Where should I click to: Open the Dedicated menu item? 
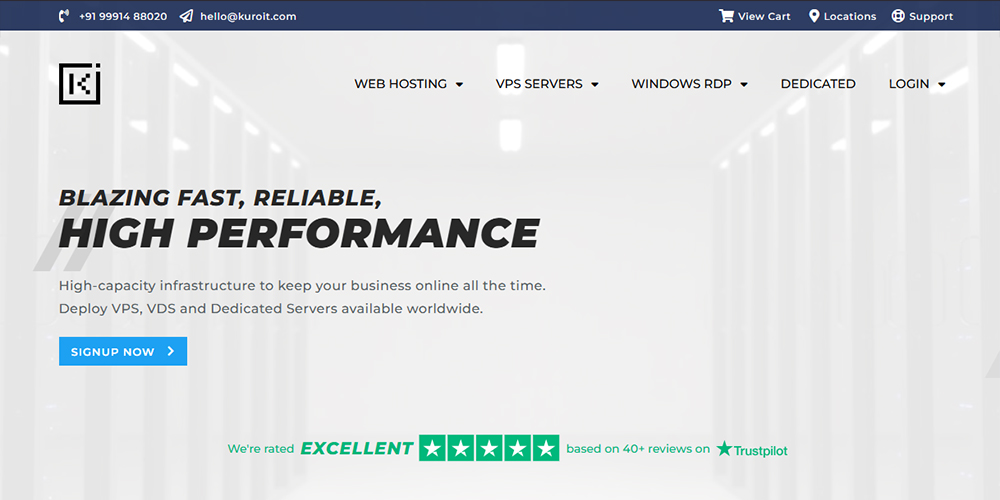(x=818, y=84)
